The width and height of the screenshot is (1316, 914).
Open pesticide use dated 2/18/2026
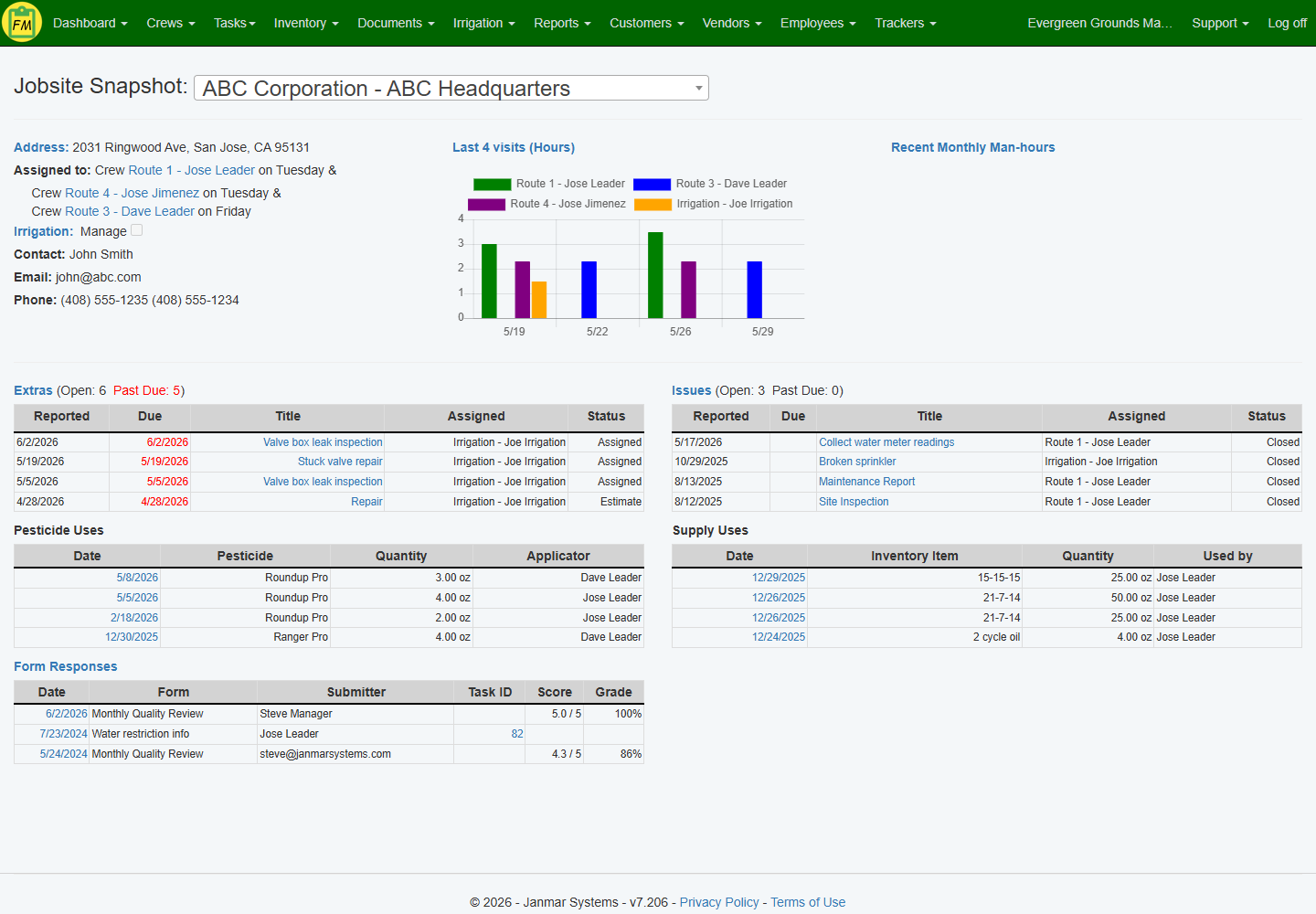pyautogui.click(x=134, y=618)
